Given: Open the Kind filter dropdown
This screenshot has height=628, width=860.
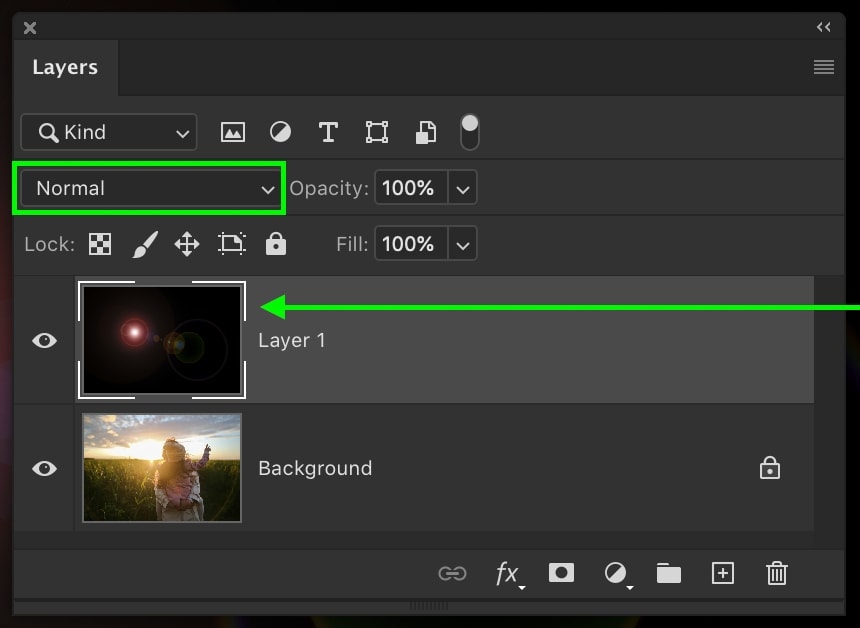Looking at the screenshot, I should [109, 132].
